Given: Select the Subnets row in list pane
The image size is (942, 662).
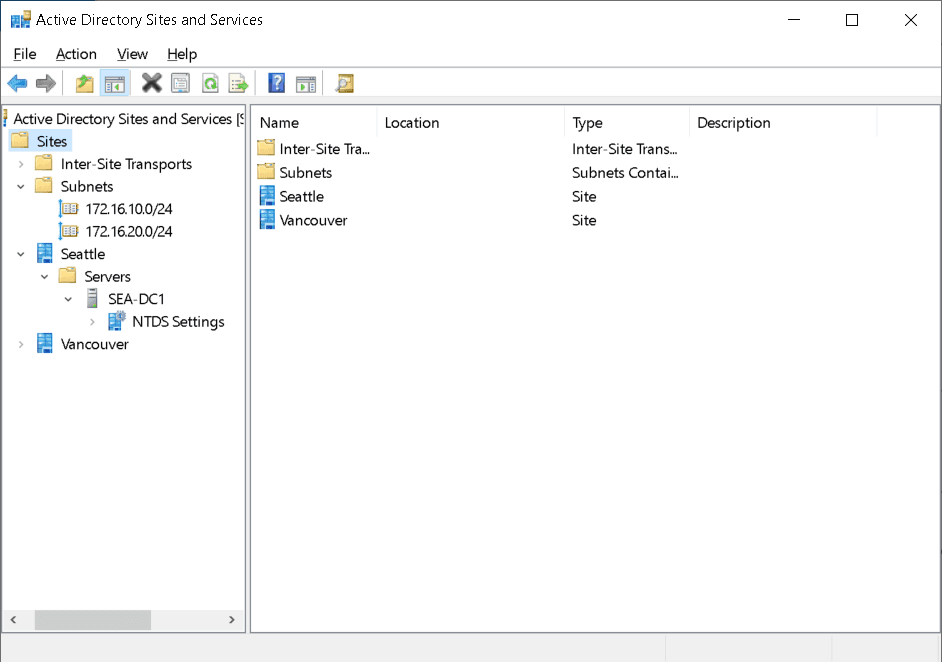Looking at the screenshot, I should (306, 172).
